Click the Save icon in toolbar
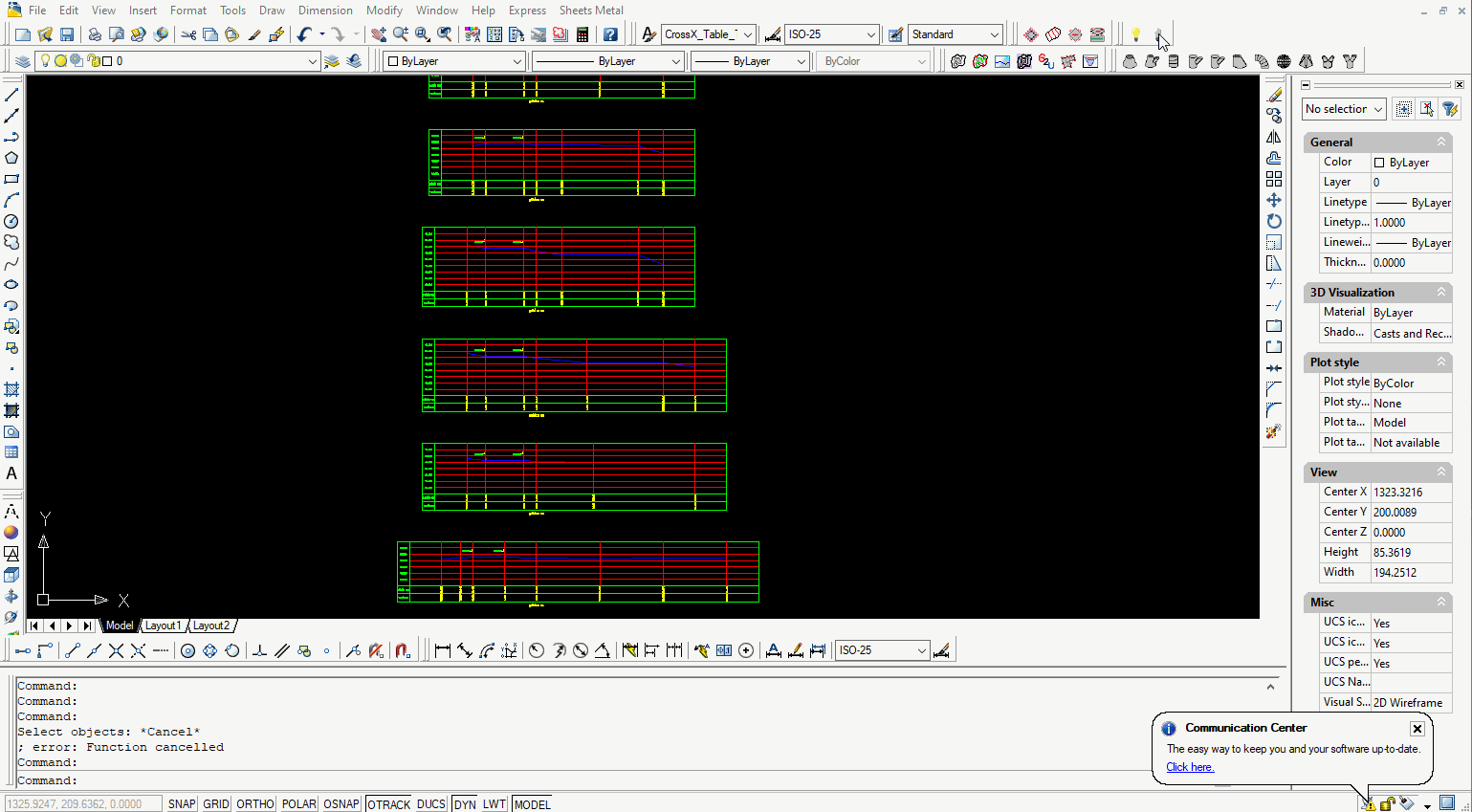 (x=67, y=34)
